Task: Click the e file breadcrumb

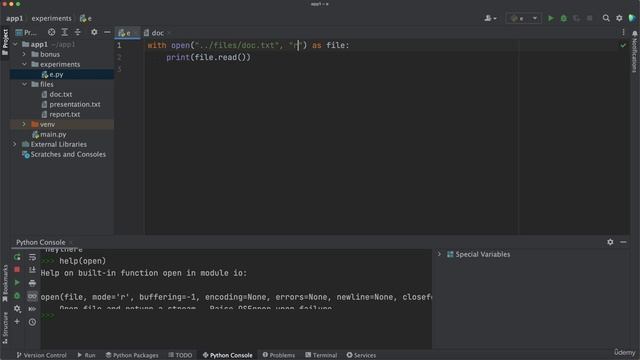Action: 86,18
